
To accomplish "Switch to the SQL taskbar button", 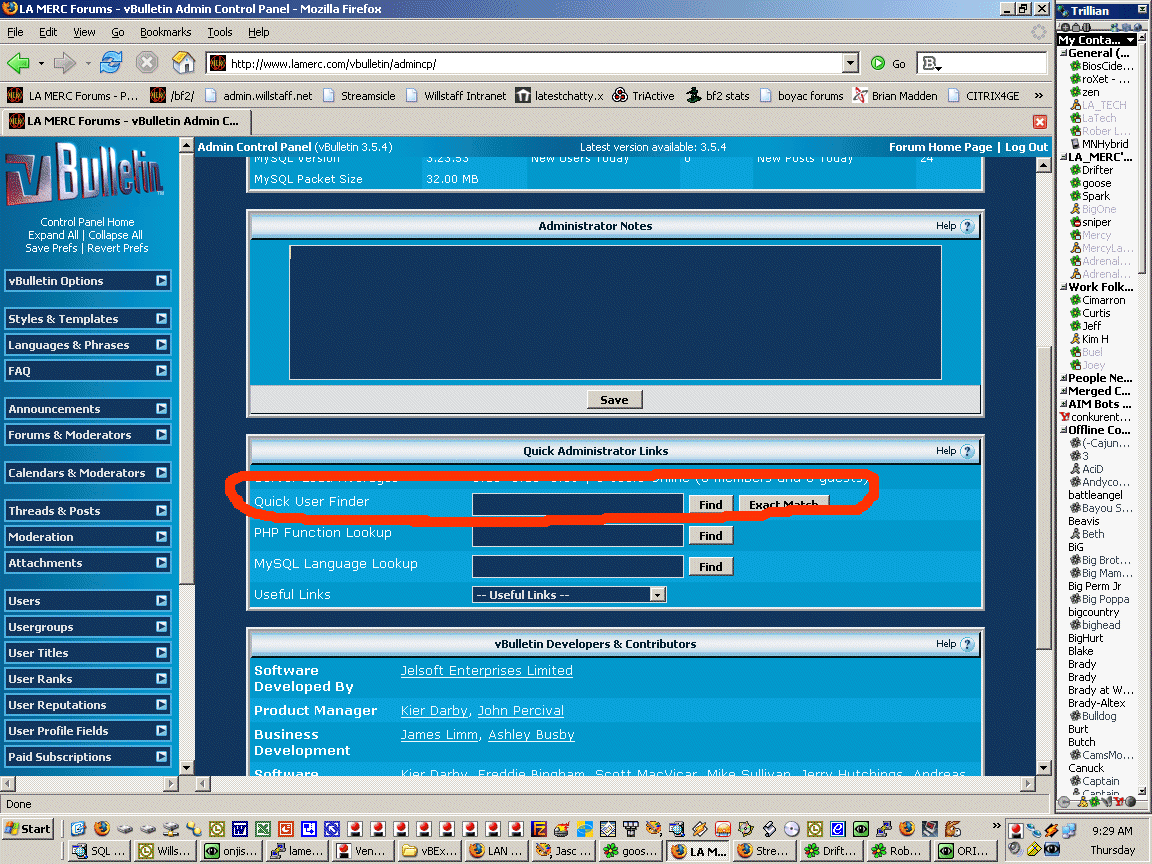I will 99,851.
